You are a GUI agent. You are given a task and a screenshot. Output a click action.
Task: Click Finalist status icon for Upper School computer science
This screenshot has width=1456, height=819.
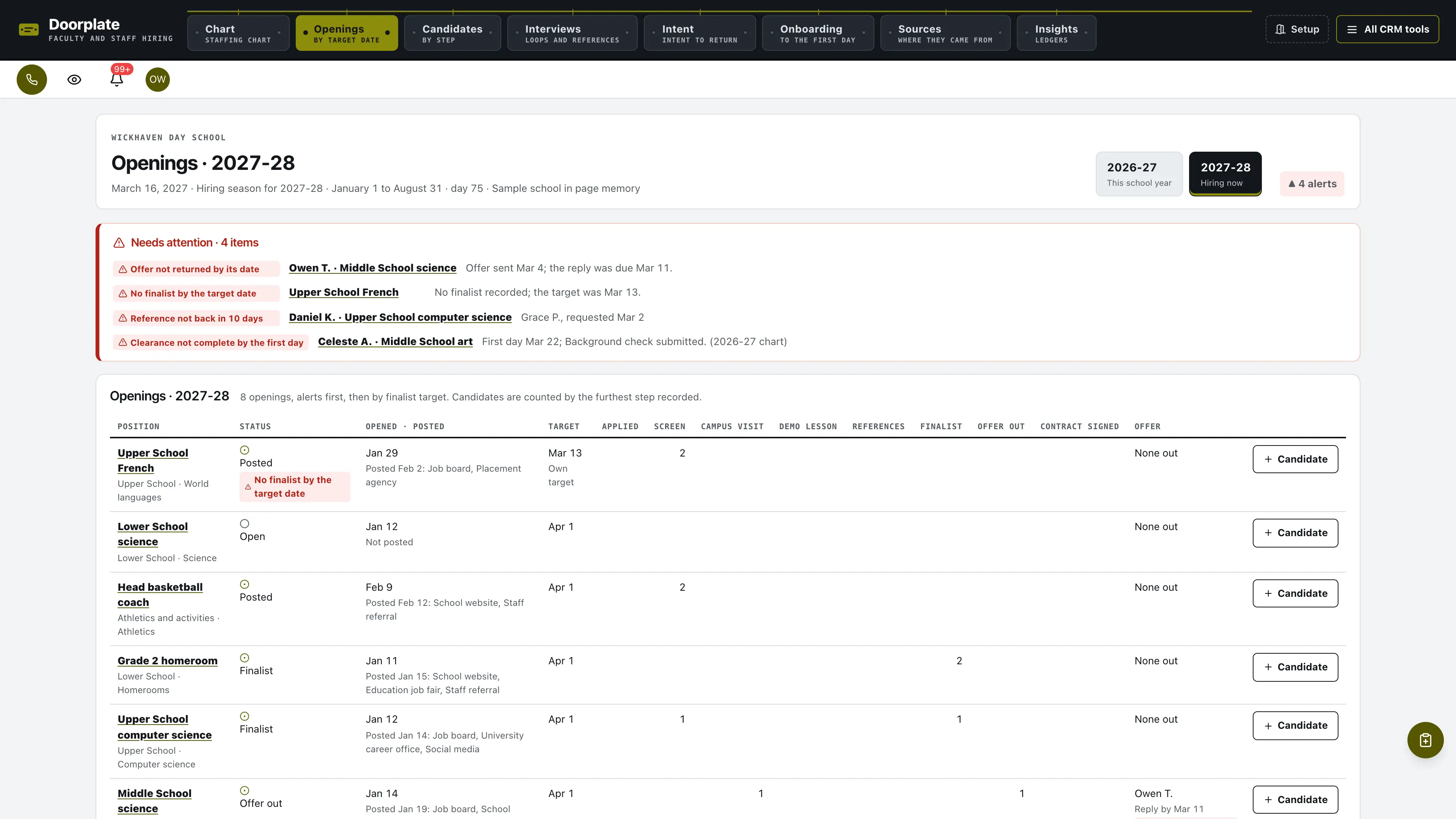pyautogui.click(x=244, y=716)
